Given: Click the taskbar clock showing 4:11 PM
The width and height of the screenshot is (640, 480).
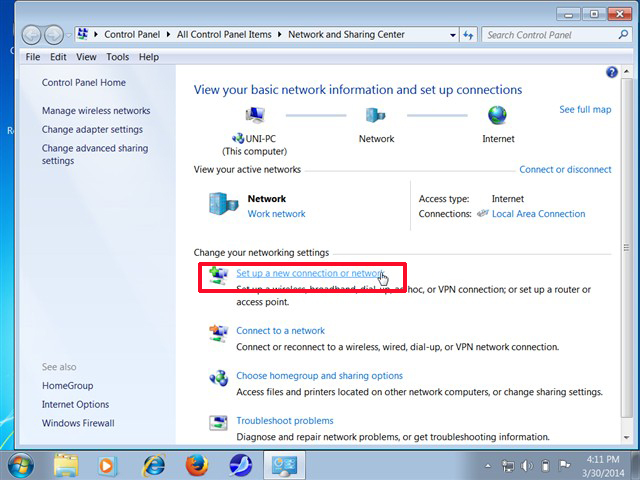Looking at the screenshot, I should coord(603,466).
